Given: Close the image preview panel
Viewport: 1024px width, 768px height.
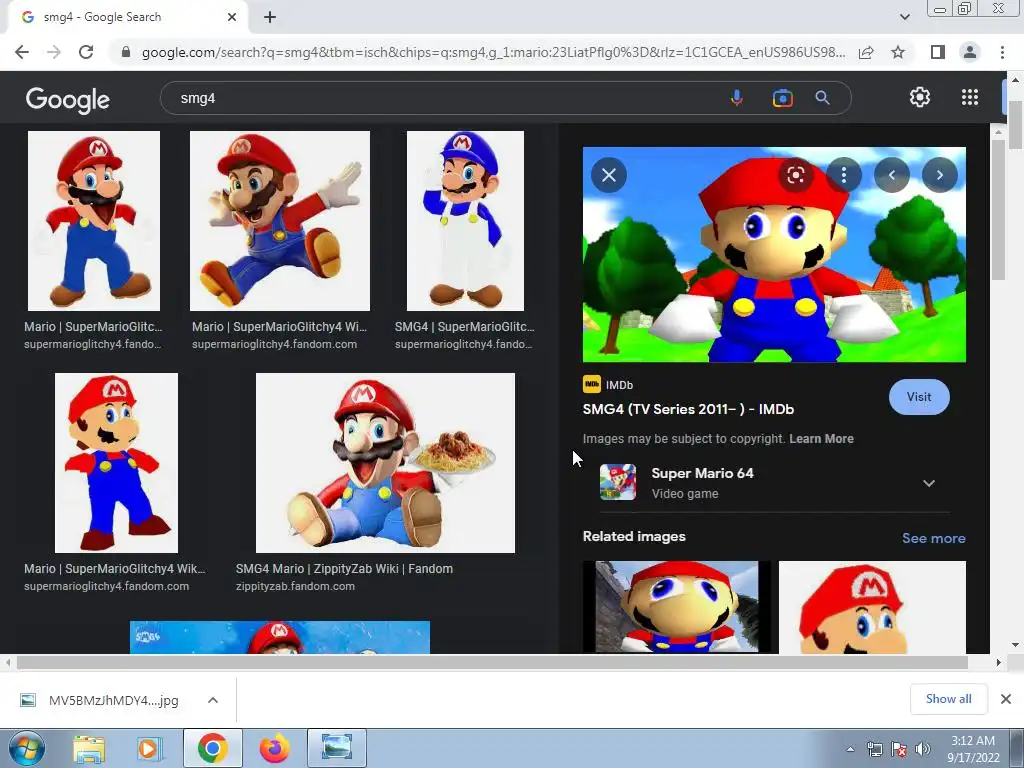Looking at the screenshot, I should (x=609, y=175).
